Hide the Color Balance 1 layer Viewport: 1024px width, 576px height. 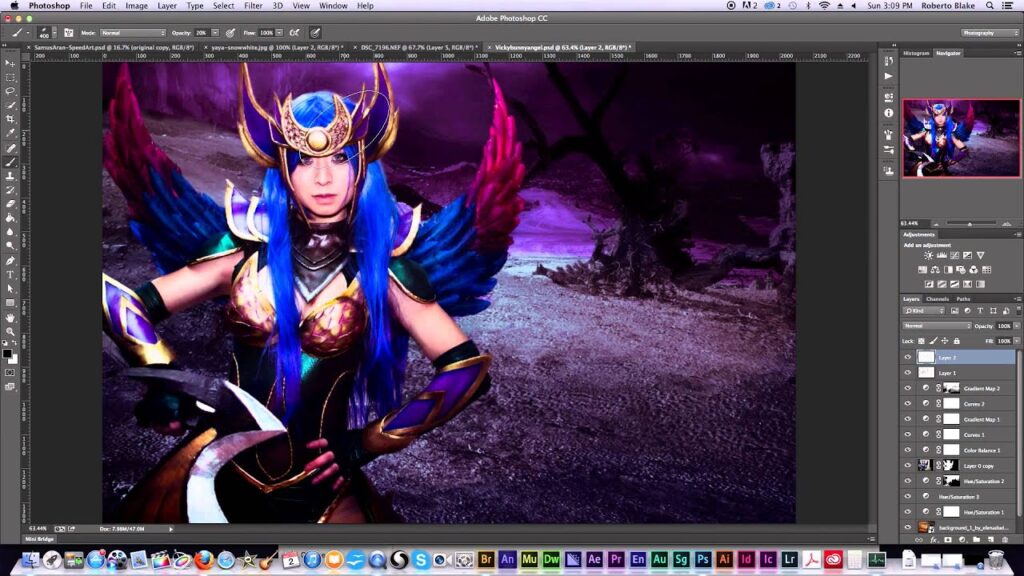tap(907, 450)
